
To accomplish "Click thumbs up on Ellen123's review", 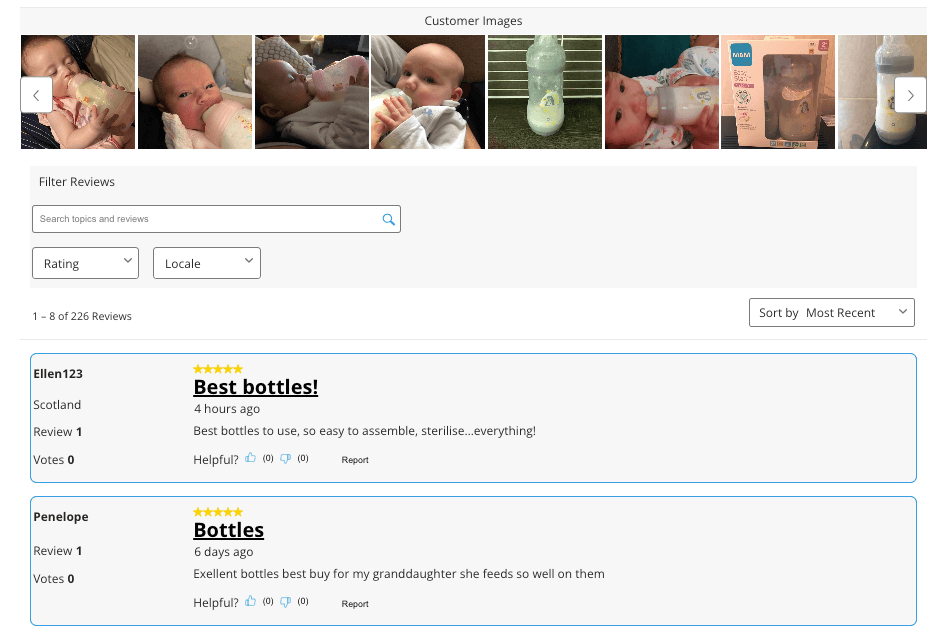I will point(251,459).
